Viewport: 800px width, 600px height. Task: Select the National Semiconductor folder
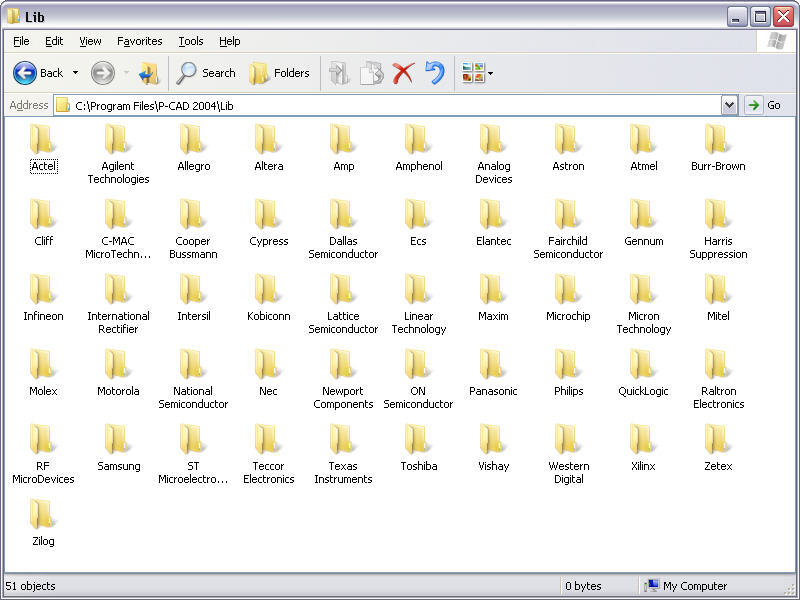pyautogui.click(x=193, y=380)
